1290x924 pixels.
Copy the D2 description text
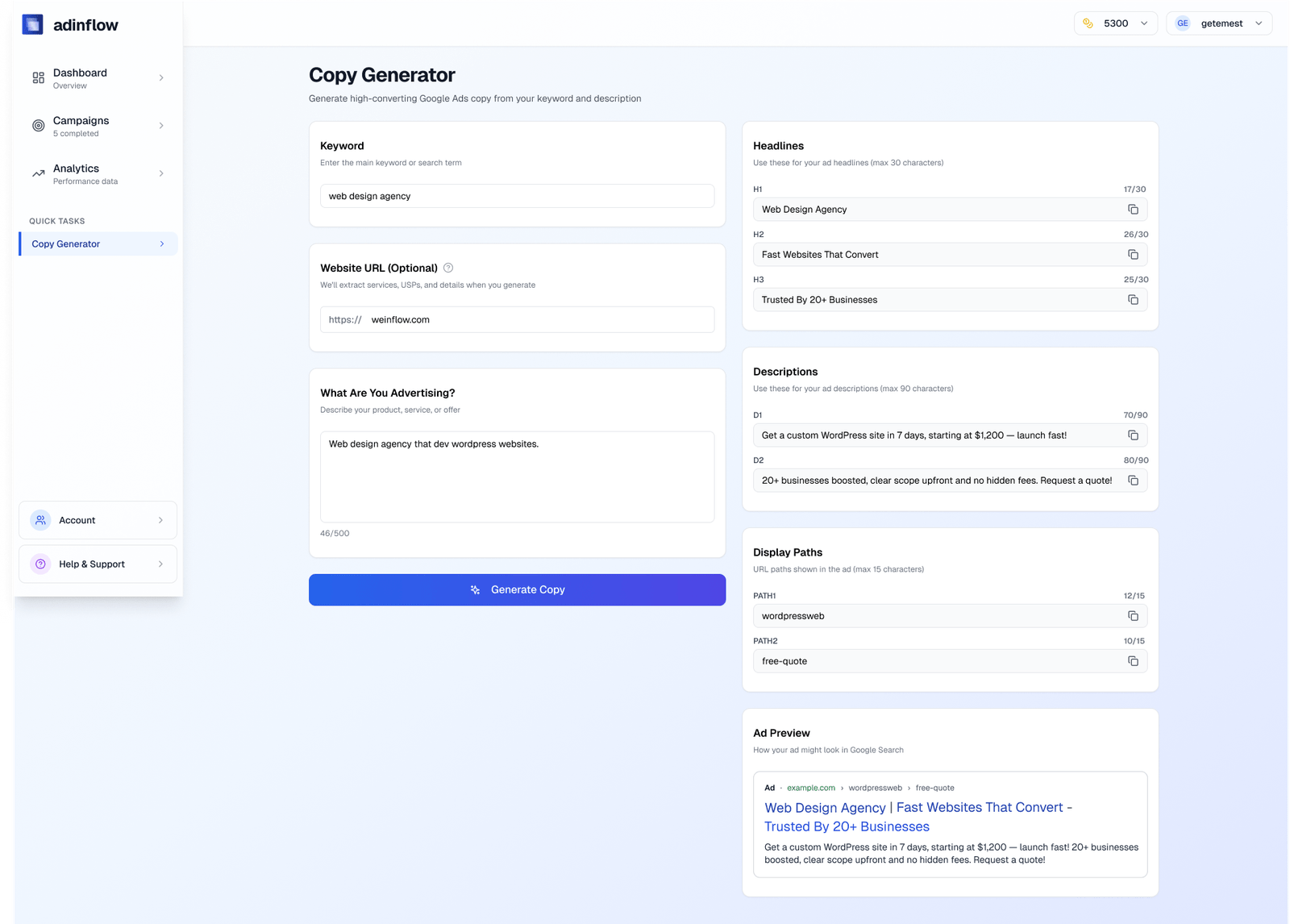coord(1133,481)
